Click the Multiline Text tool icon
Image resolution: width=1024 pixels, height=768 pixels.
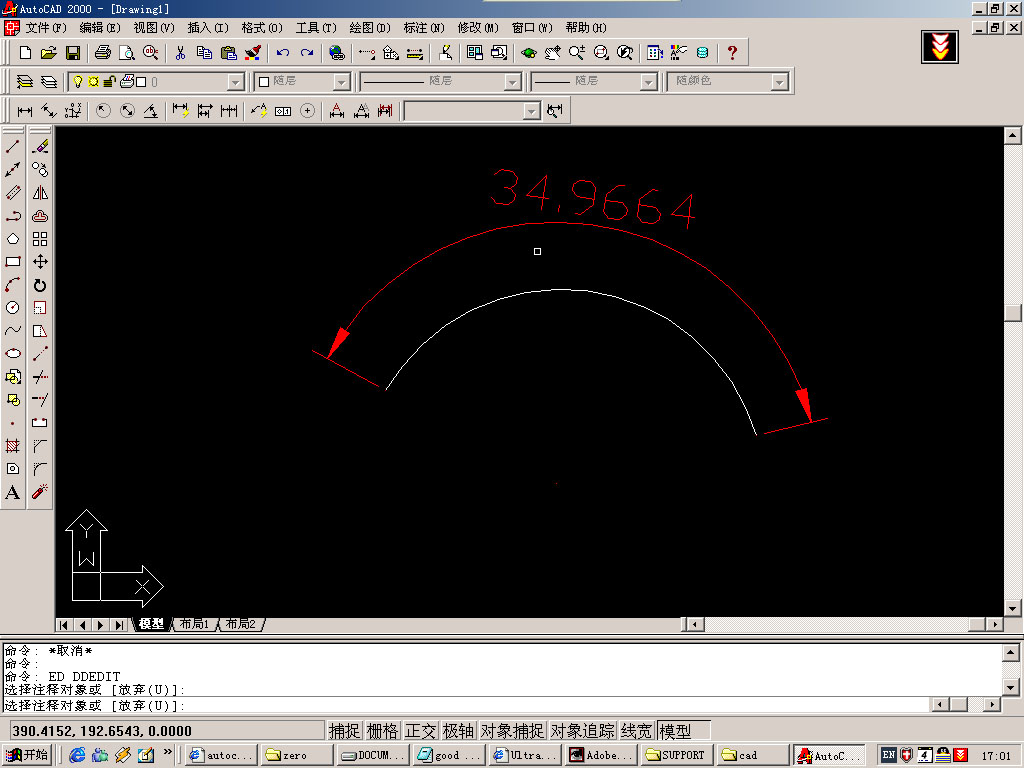click(x=13, y=492)
